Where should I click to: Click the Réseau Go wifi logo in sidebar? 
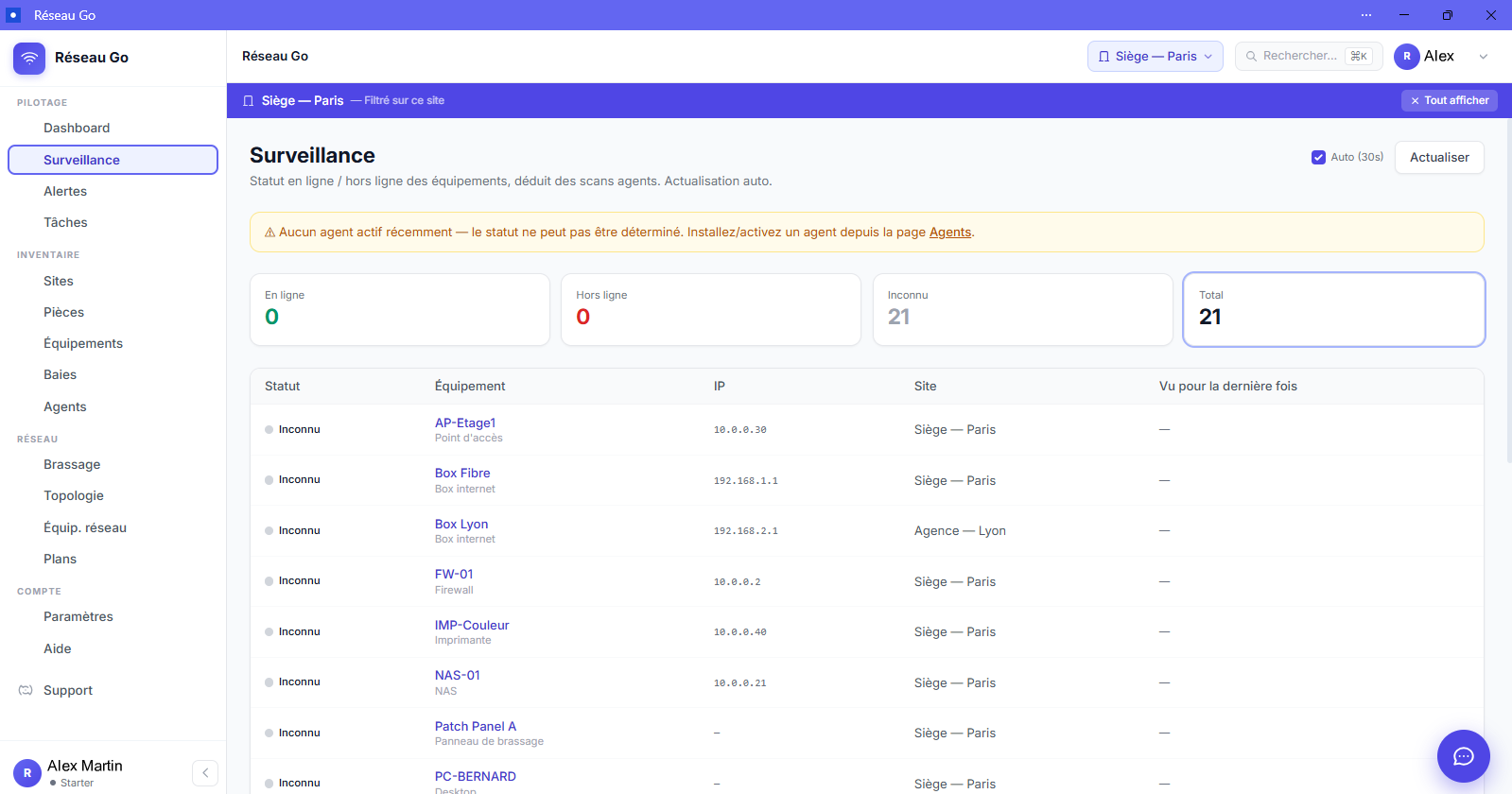click(29, 58)
